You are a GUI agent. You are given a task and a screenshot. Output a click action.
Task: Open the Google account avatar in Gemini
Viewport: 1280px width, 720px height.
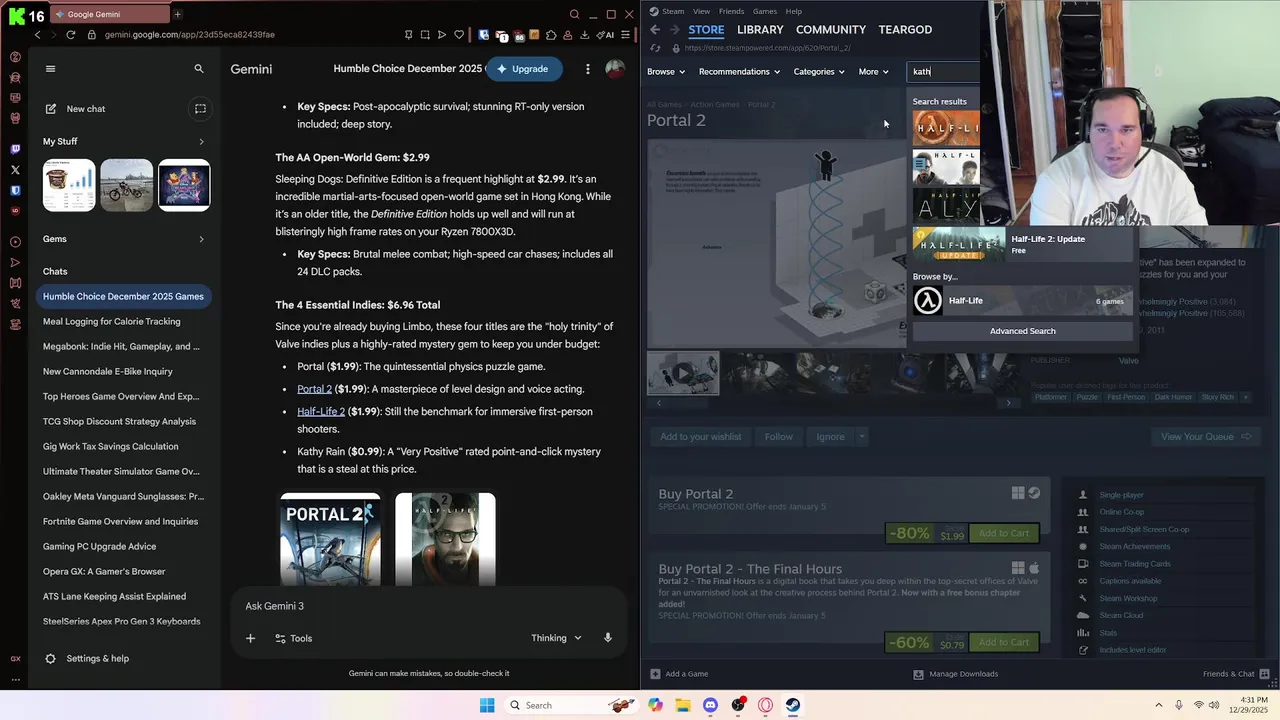click(615, 69)
